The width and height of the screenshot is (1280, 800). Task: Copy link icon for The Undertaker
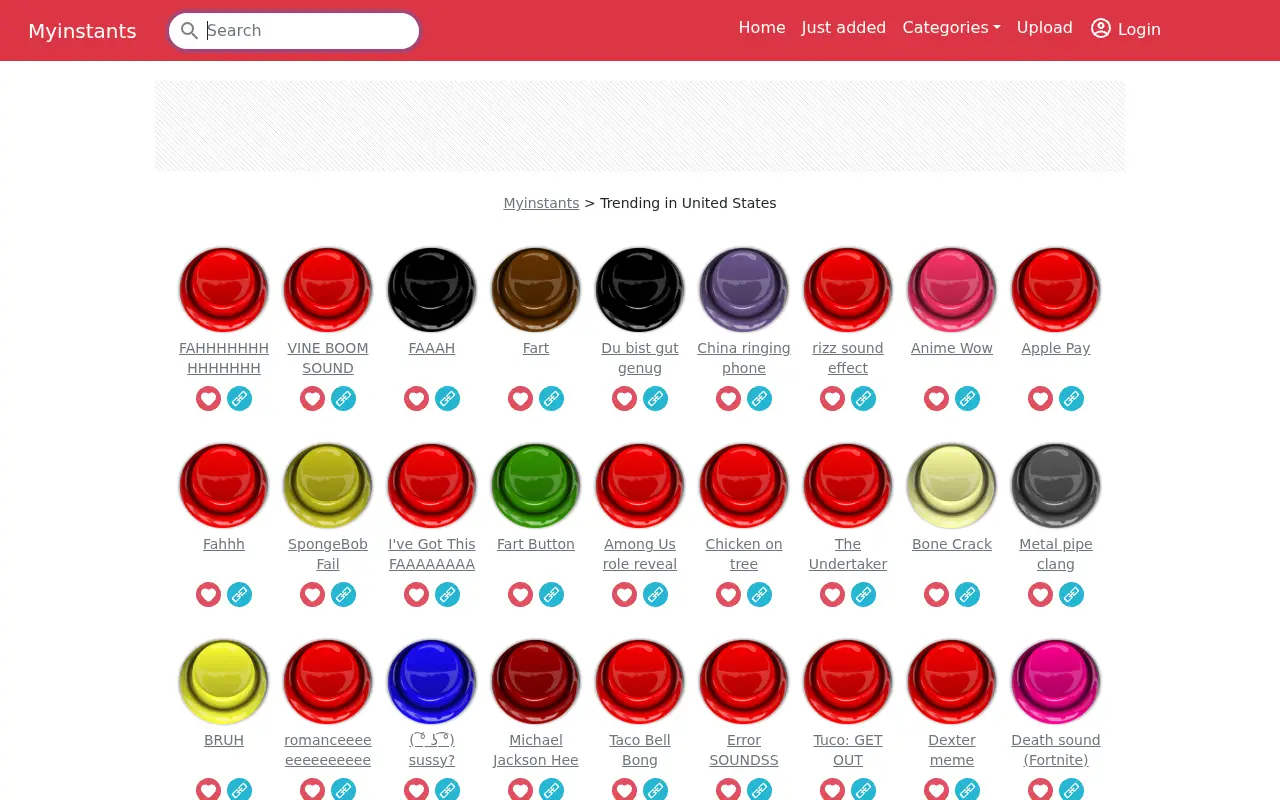pos(864,595)
